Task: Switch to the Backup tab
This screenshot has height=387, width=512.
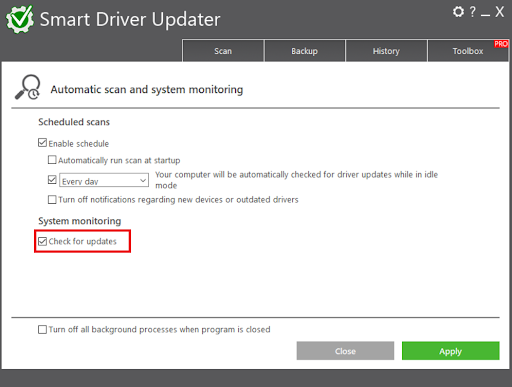Action: coord(304,51)
